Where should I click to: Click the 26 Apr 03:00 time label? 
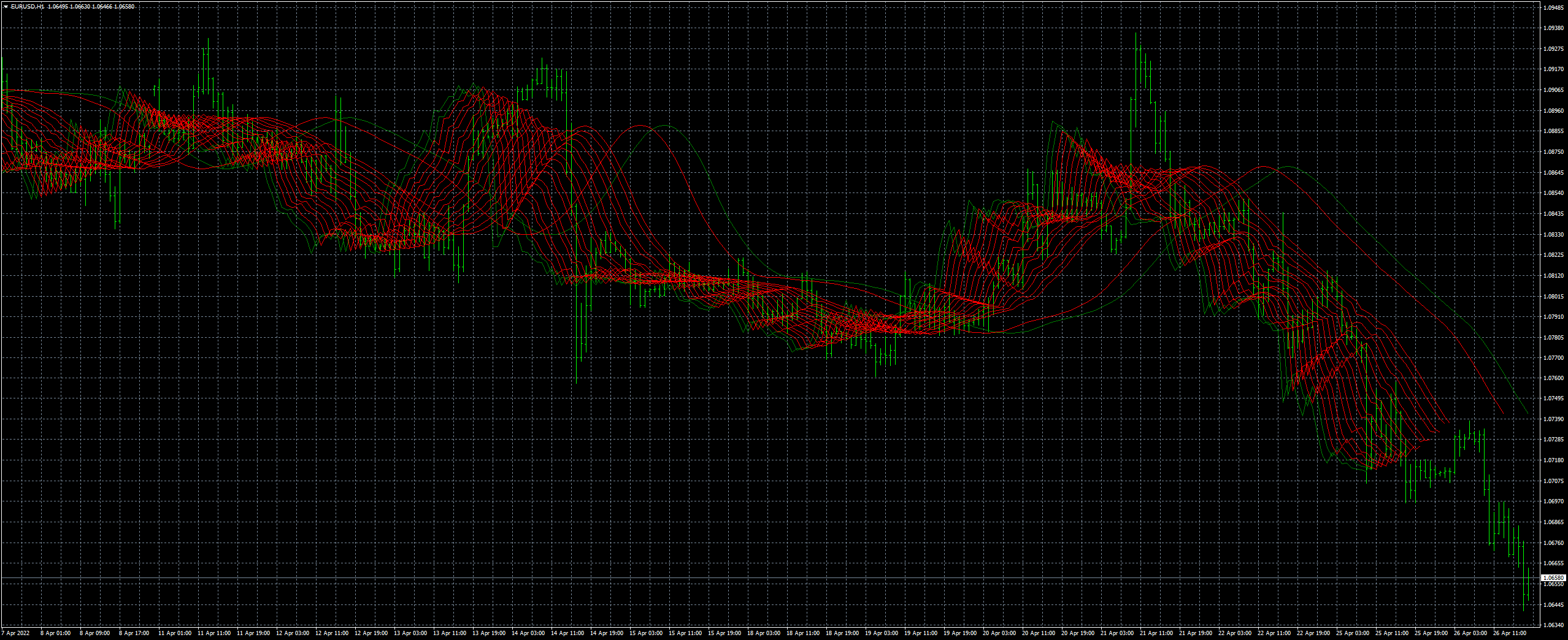tap(1470, 633)
